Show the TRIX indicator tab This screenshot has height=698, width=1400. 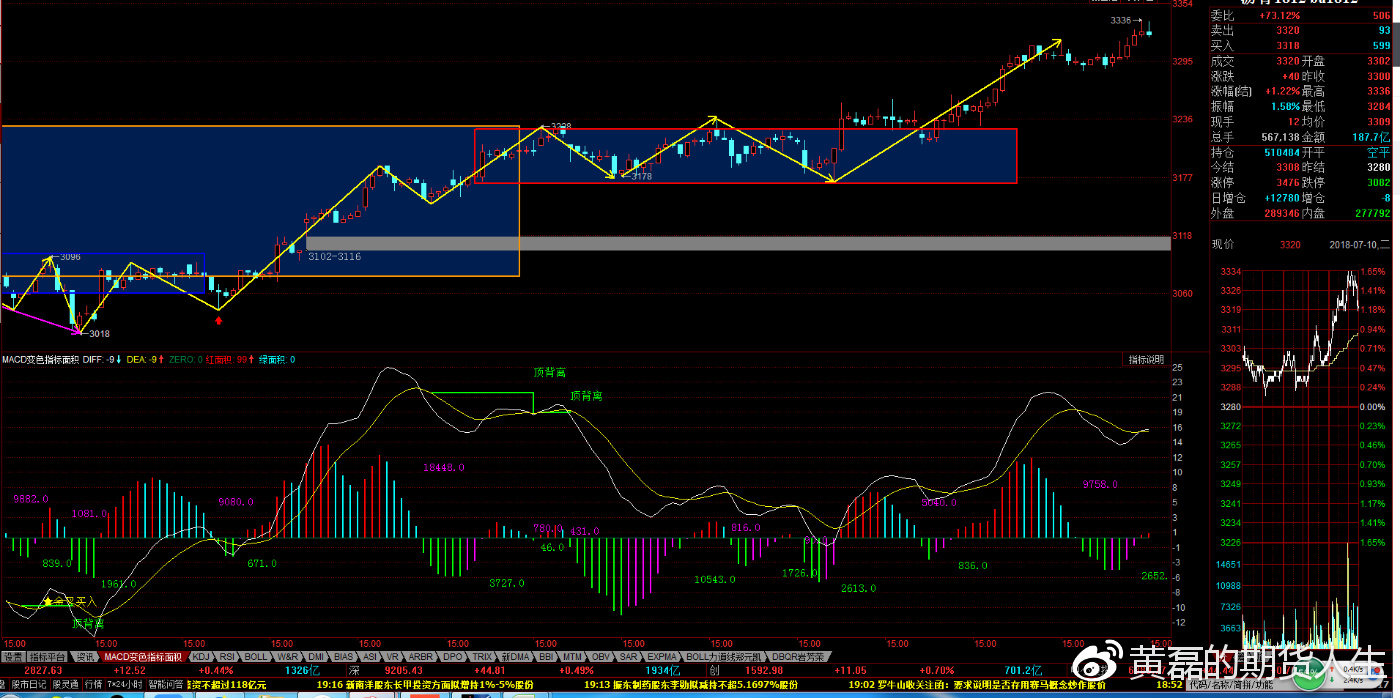coord(482,657)
